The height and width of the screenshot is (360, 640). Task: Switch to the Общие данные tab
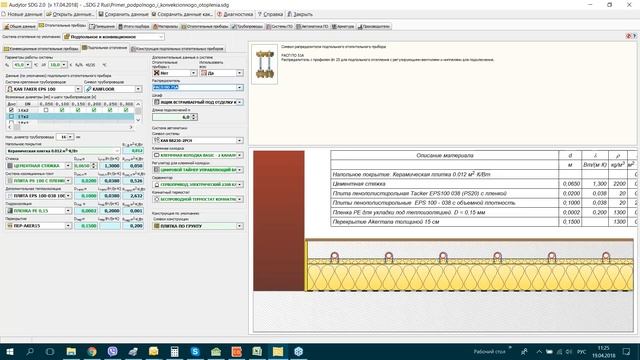point(20,27)
